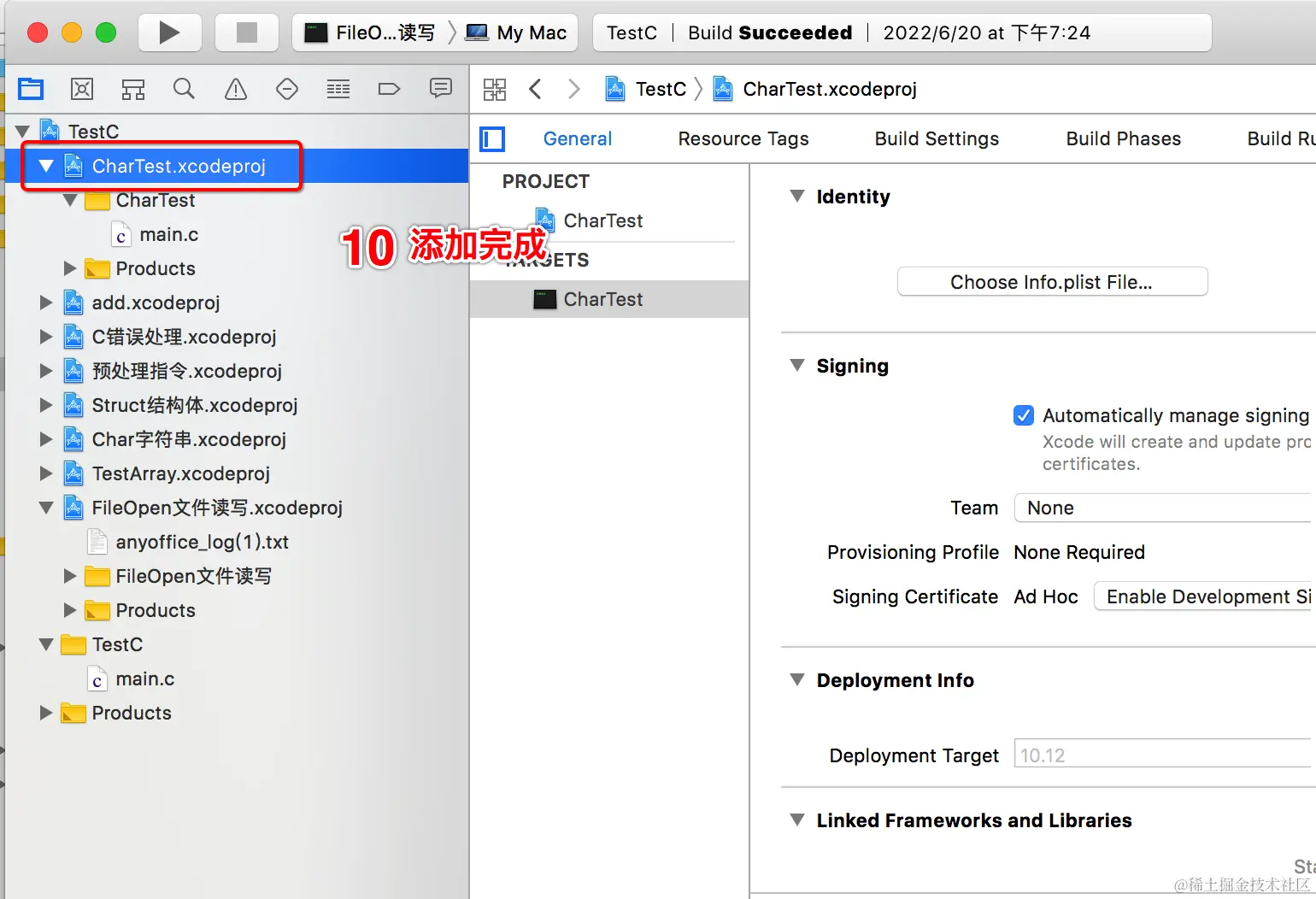Expand TestArray.xcodeproj
The width and height of the screenshot is (1316, 899).
[x=46, y=473]
